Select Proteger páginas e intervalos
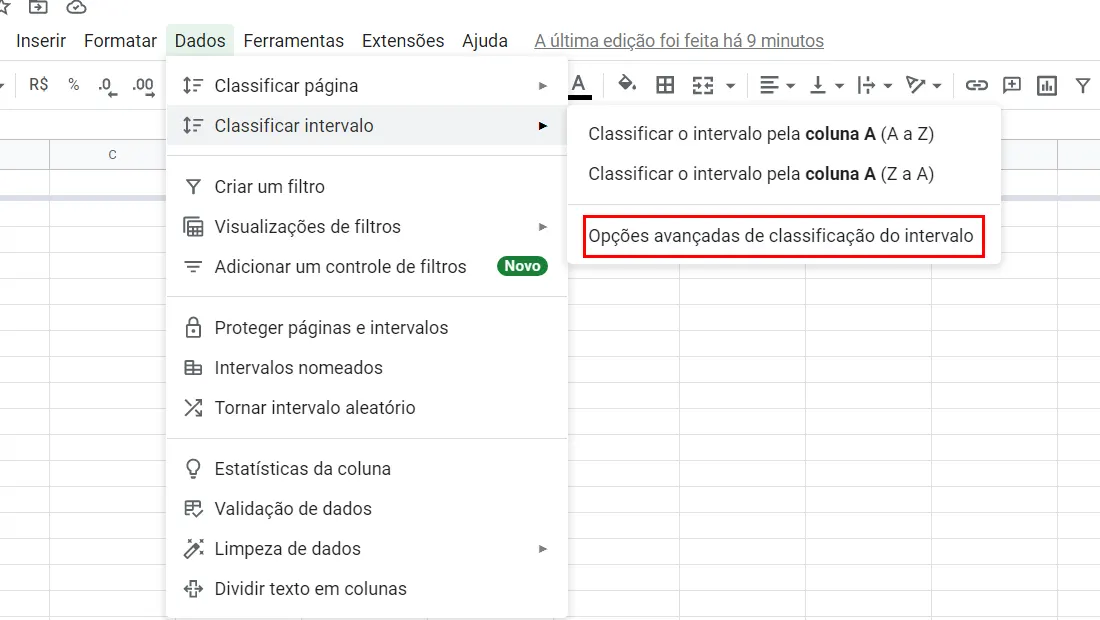 [x=366, y=328]
